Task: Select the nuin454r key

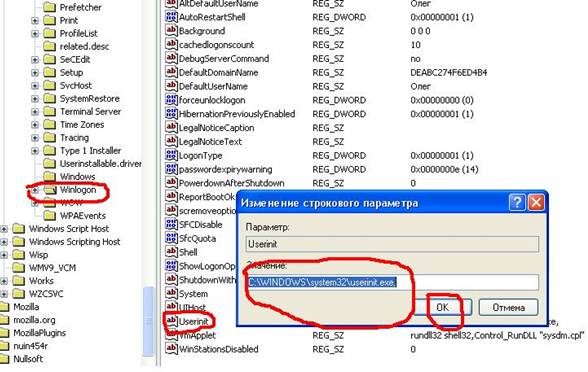Action: coord(30,346)
